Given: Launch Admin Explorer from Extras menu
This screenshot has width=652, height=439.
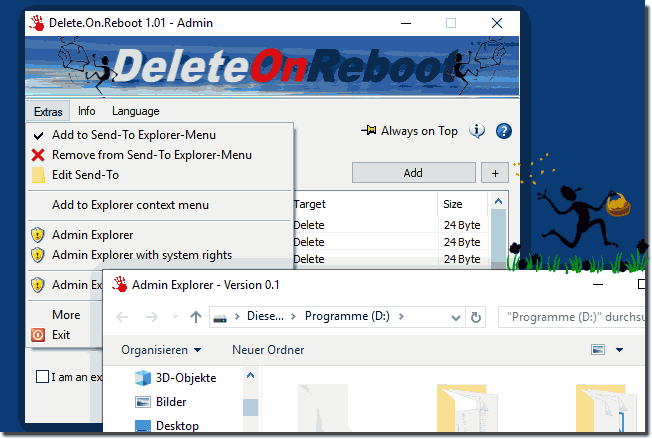Looking at the screenshot, I should (x=160, y=235).
